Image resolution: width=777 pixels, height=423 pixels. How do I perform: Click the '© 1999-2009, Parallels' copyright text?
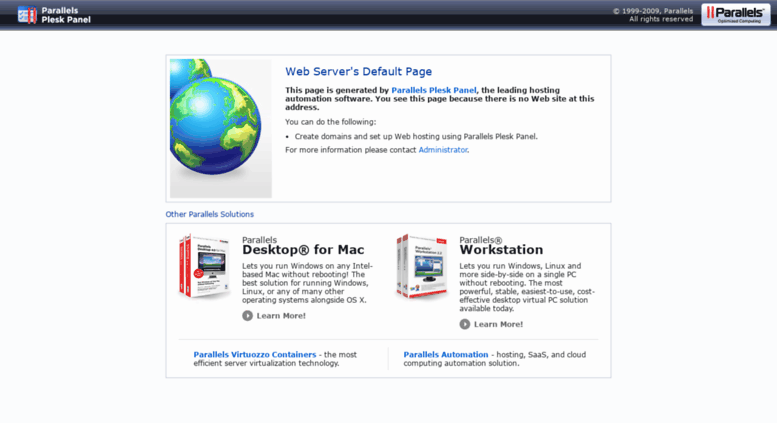coord(653,11)
